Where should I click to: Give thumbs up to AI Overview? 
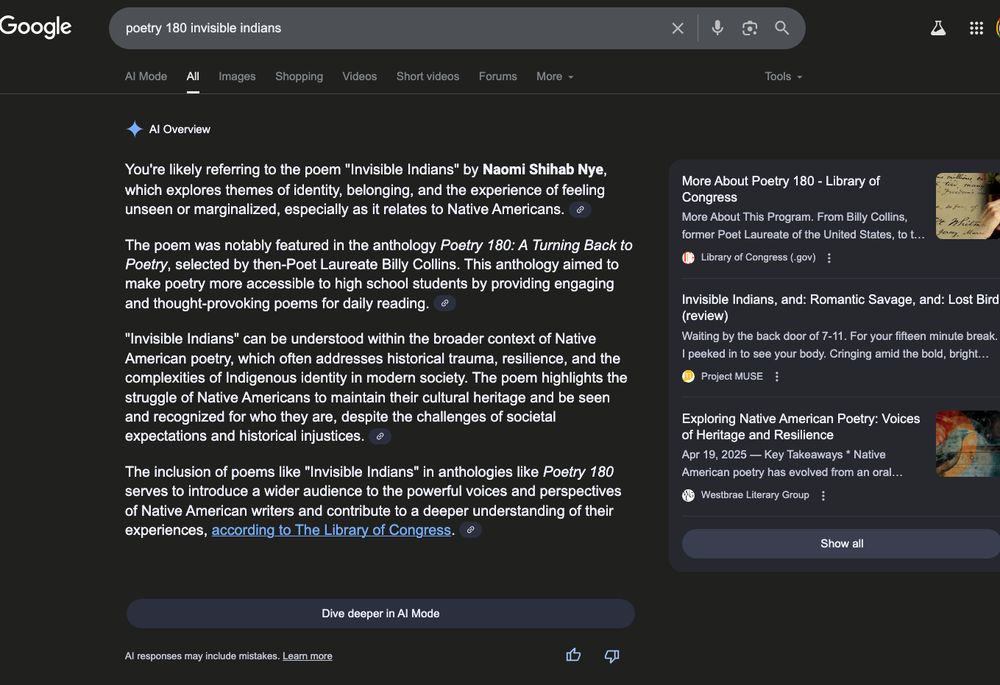573,655
